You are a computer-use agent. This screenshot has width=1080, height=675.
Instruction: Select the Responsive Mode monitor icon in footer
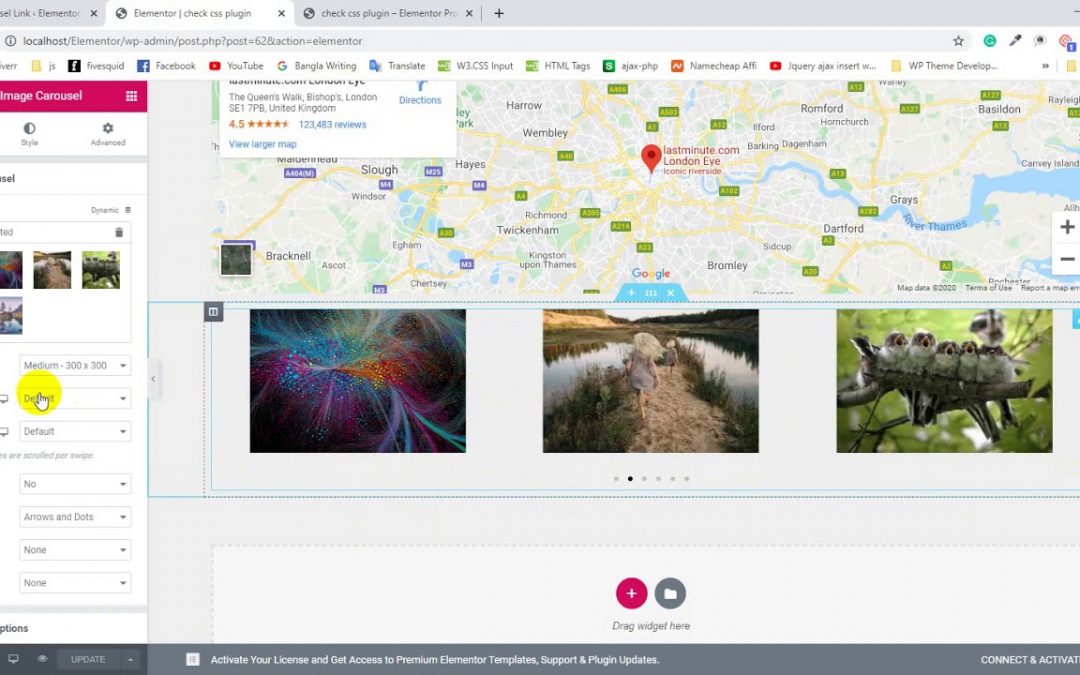click(x=14, y=659)
